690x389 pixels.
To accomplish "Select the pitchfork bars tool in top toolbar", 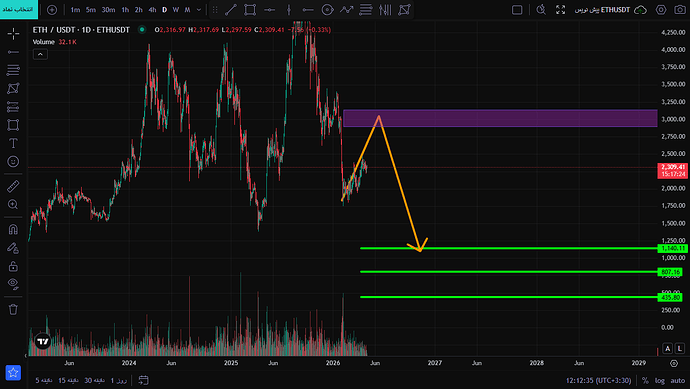I will pos(385,10).
